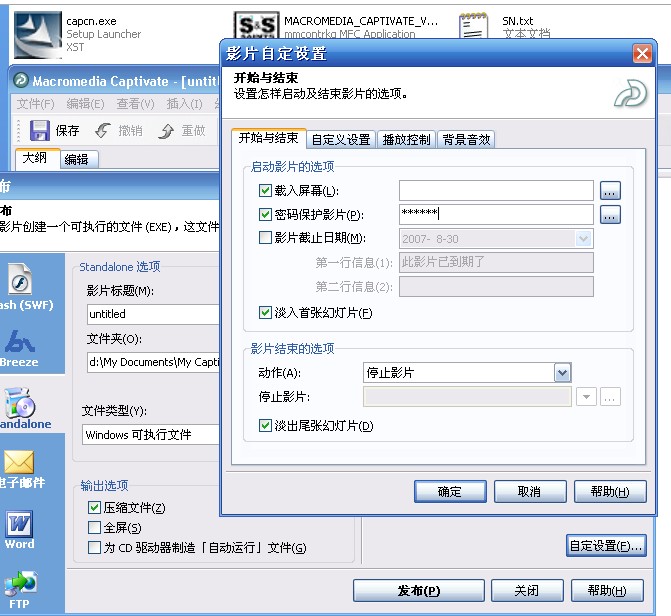Toggle 淡出尾张幻灯片 checkbox
Image resolution: width=671 pixels, height=616 pixels.
[x=265, y=426]
